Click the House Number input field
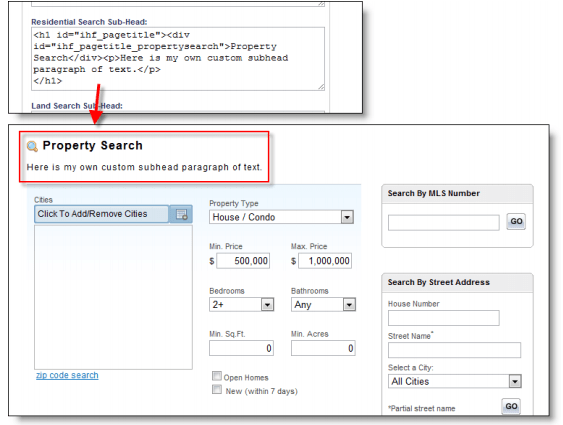The width and height of the screenshot is (563, 425). pyautogui.click(x=443, y=318)
